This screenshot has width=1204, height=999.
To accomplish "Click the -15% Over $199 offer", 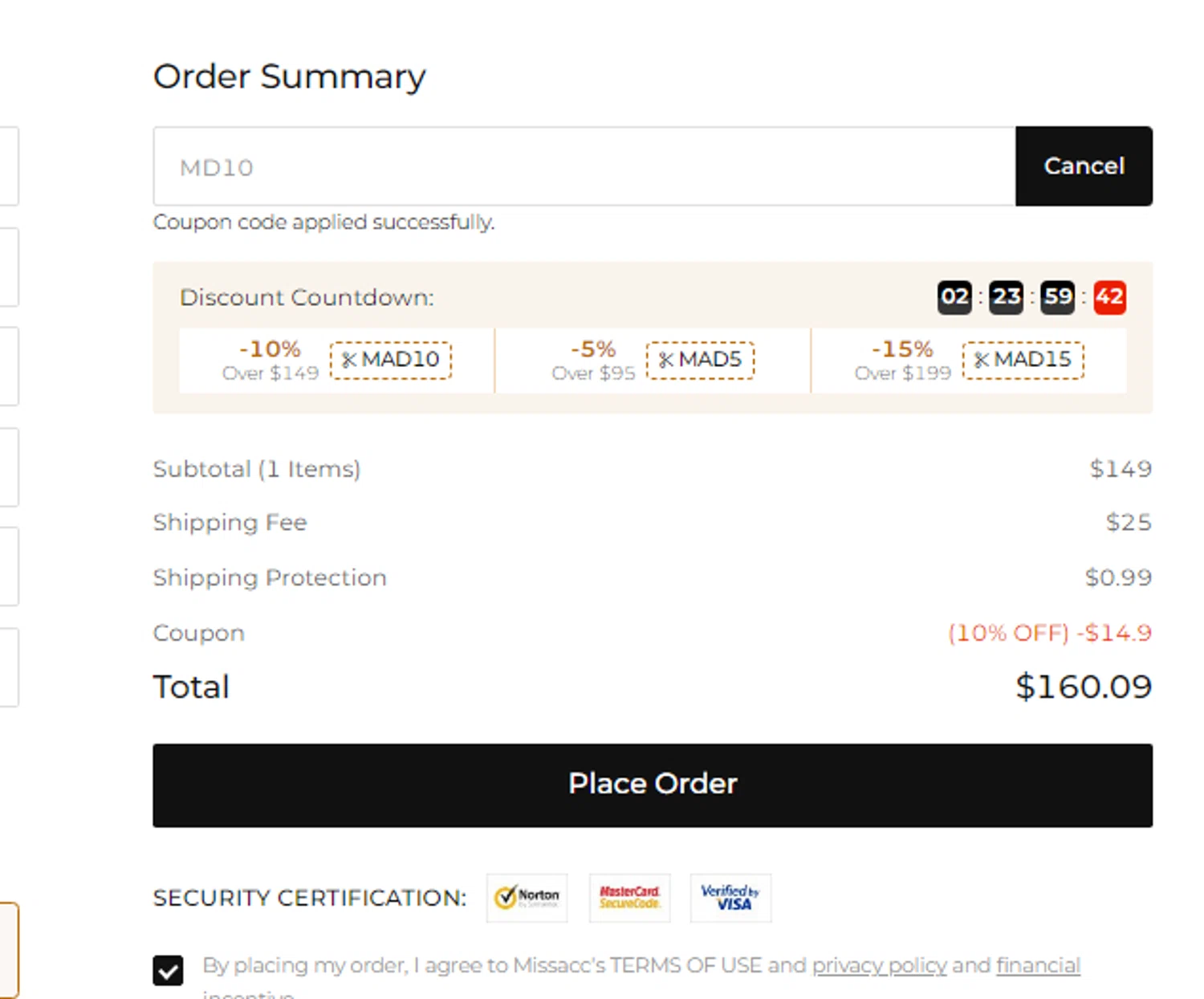I will [902, 360].
